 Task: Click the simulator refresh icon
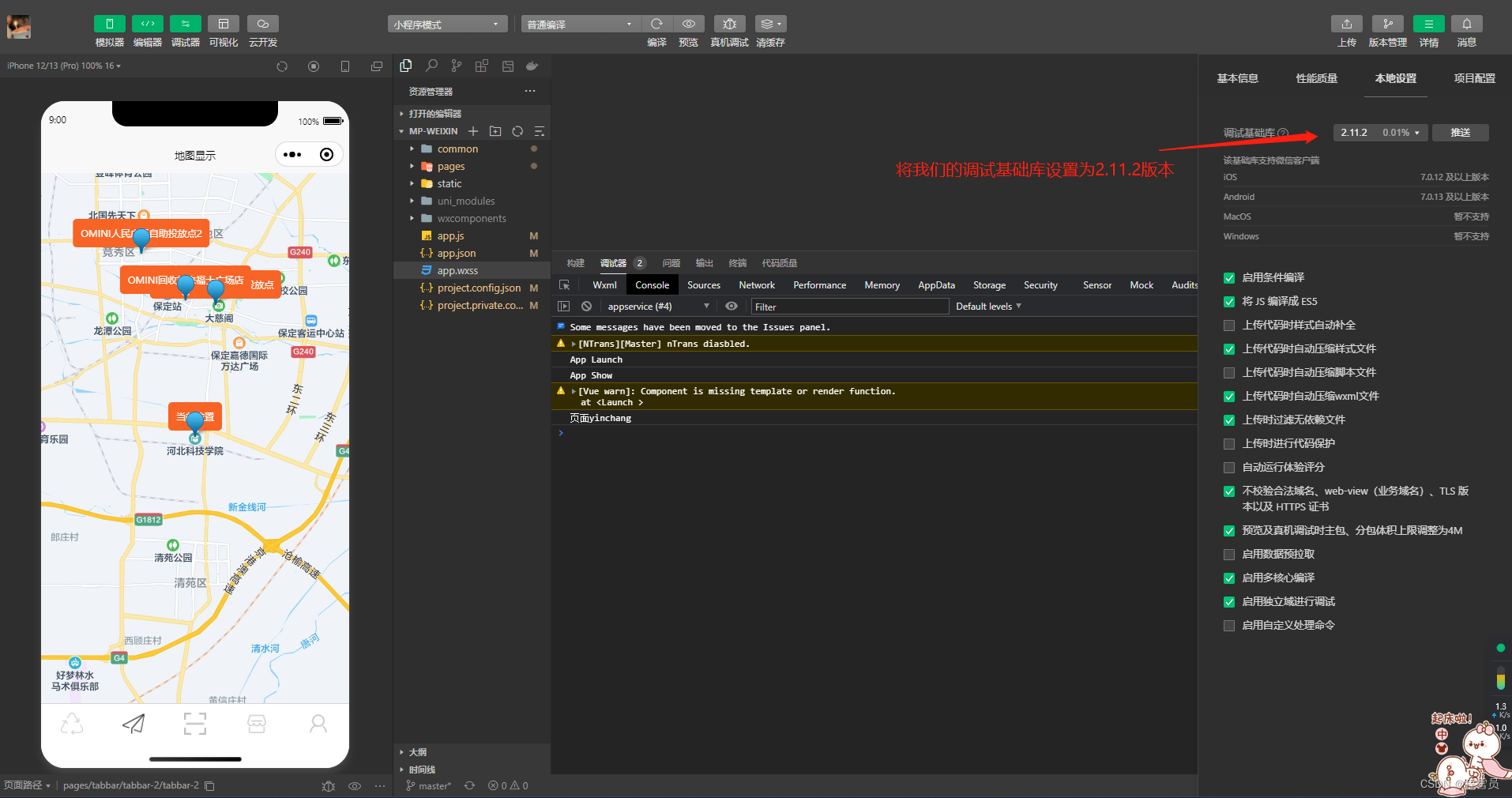282,66
